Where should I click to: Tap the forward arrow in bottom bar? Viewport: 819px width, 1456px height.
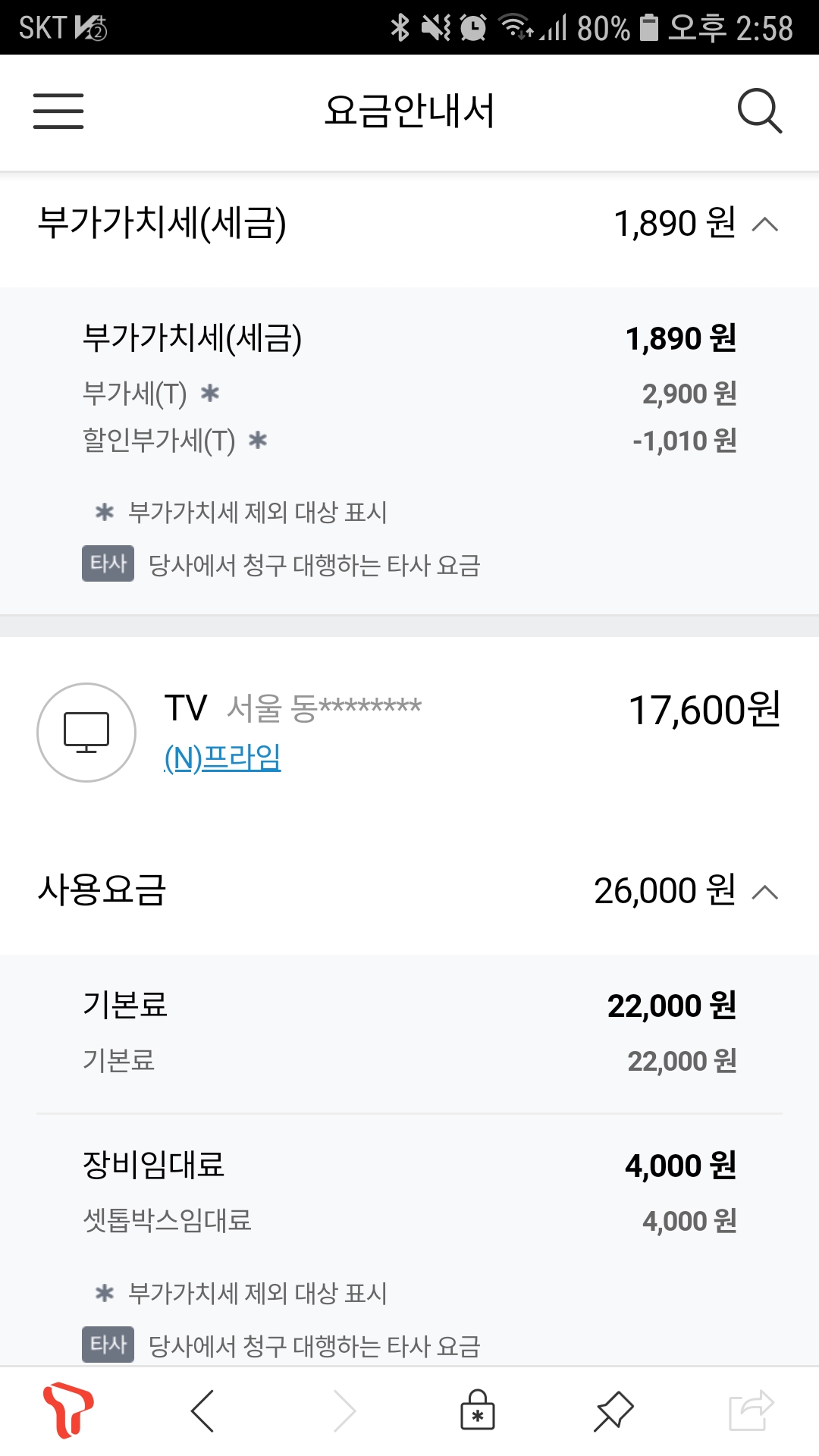pyautogui.click(x=345, y=1411)
